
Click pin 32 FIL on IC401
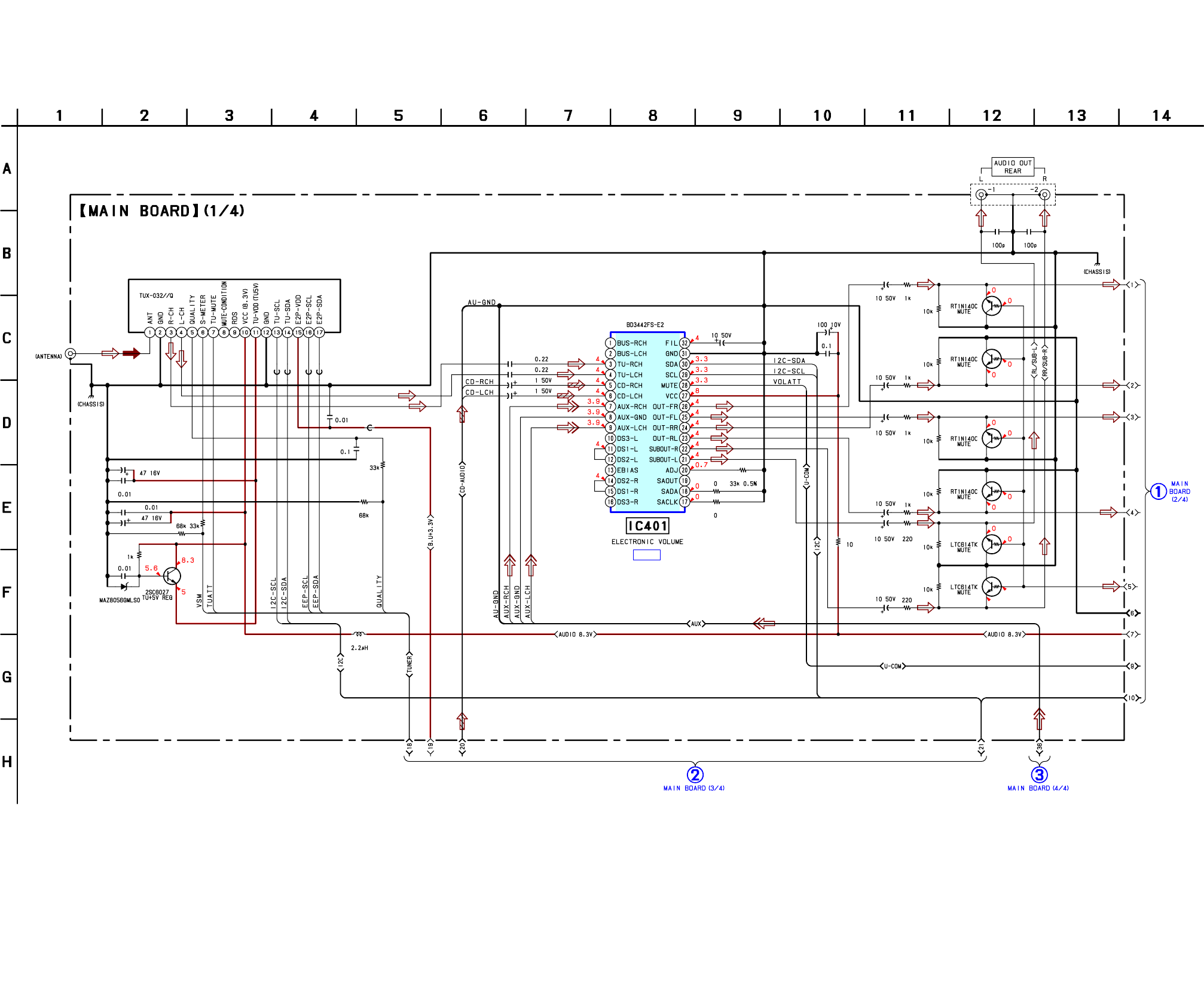point(684,343)
